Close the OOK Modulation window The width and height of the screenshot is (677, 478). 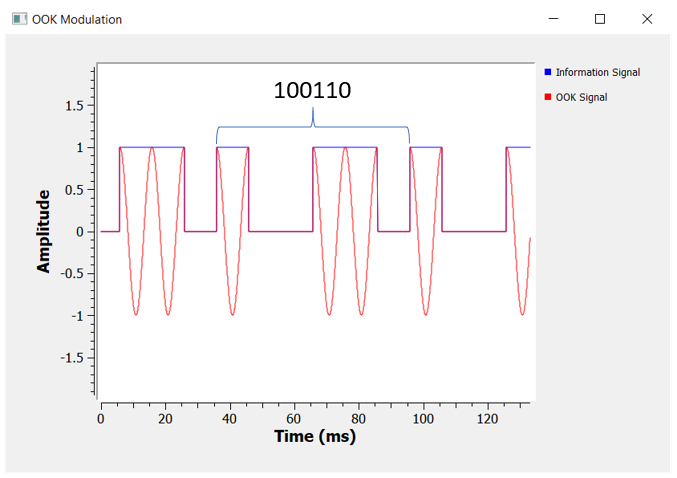tap(647, 19)
